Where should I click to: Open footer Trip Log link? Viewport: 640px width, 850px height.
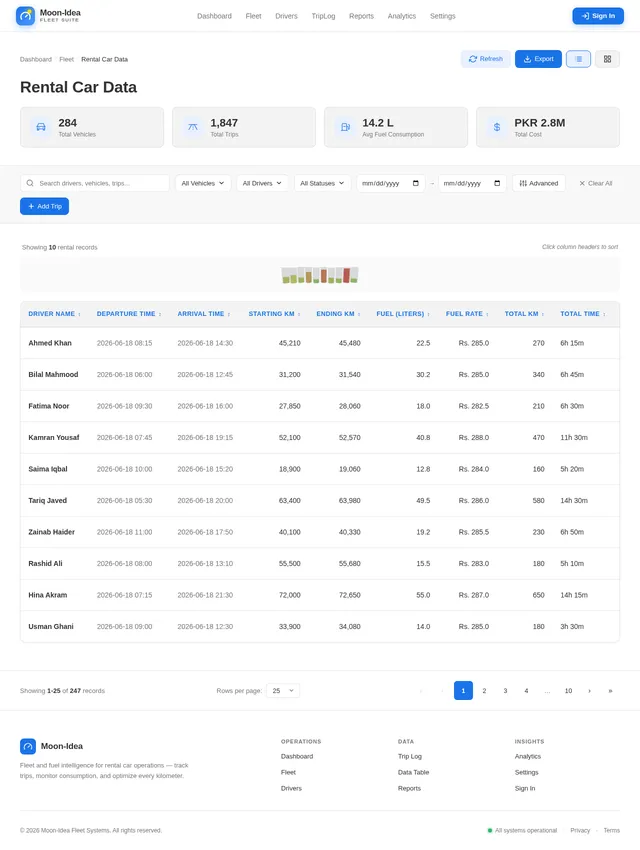click(410, 756)
